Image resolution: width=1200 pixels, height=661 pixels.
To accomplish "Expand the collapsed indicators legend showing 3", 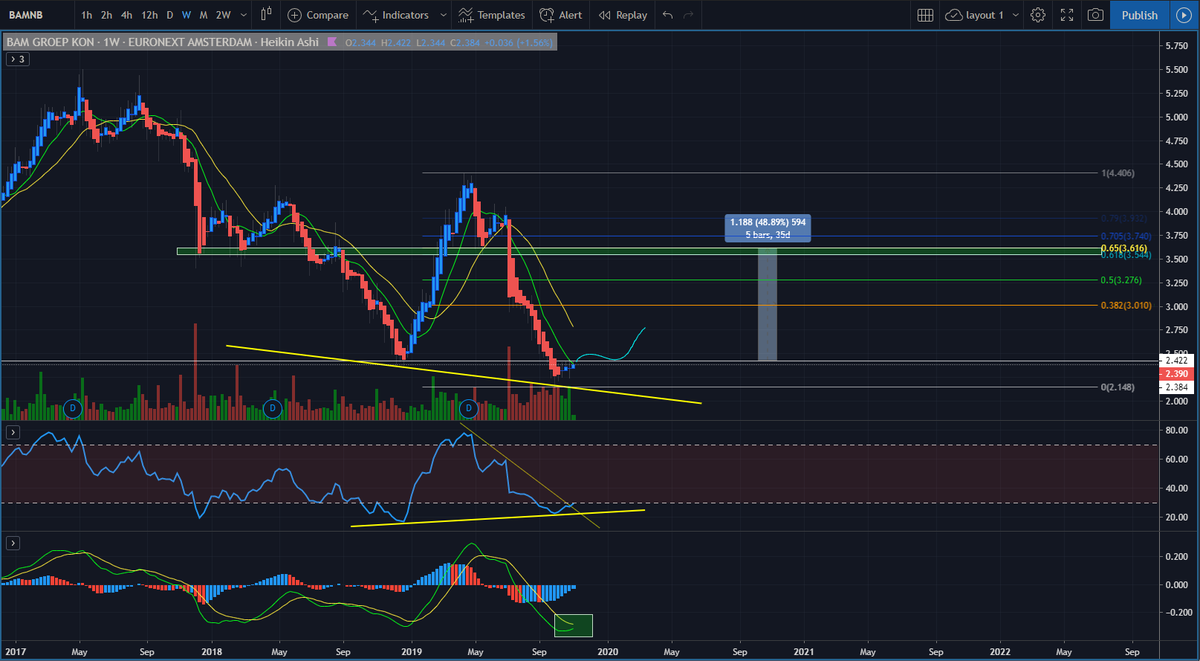I will 18,59.
